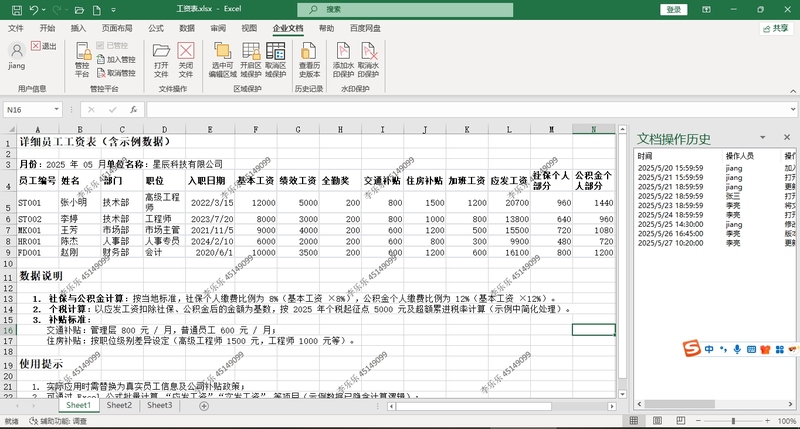
Task: Switch to the 审阅 ribbon tab
Action: click(x=218, y=28)
